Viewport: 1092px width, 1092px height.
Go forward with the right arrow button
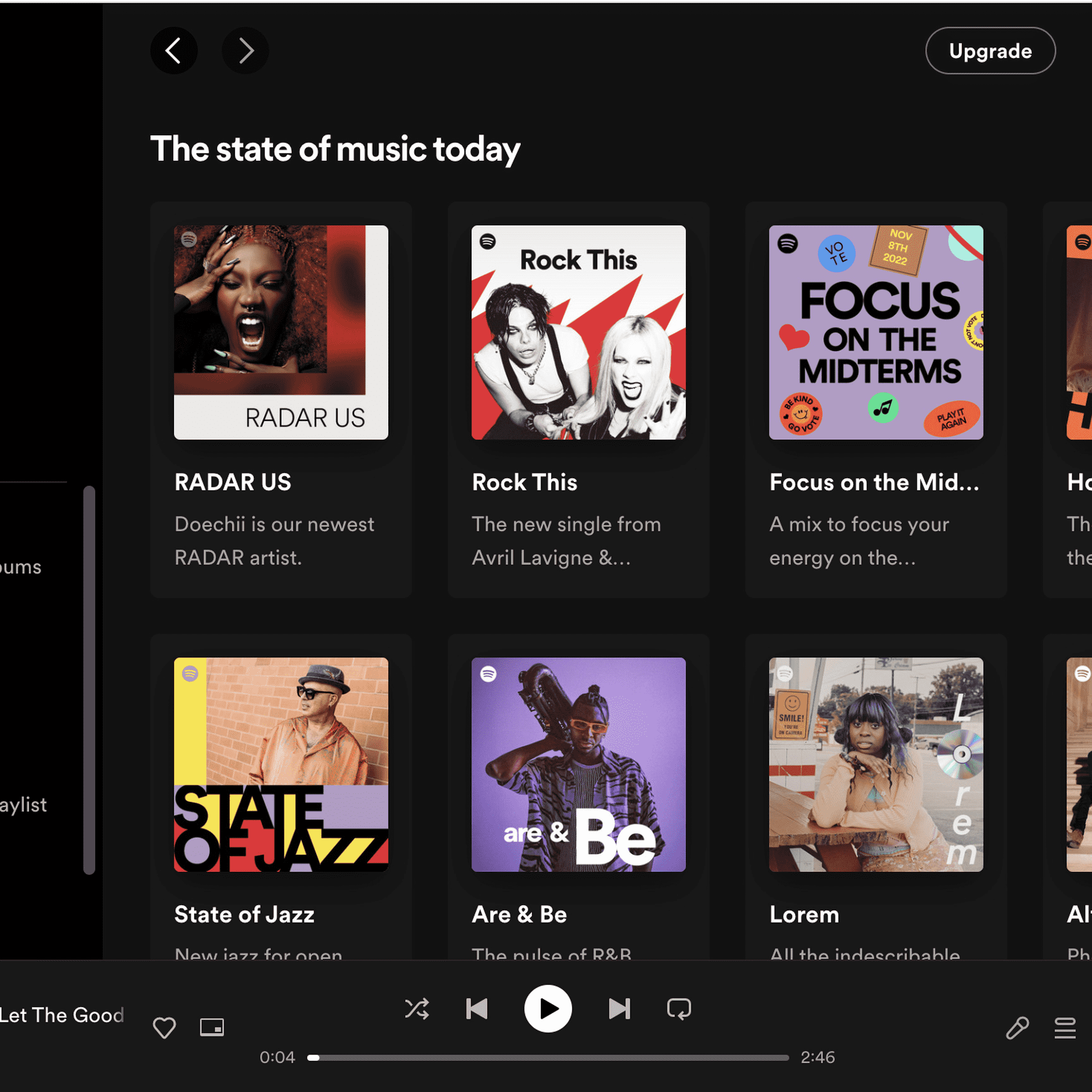(x=245, y=51)
